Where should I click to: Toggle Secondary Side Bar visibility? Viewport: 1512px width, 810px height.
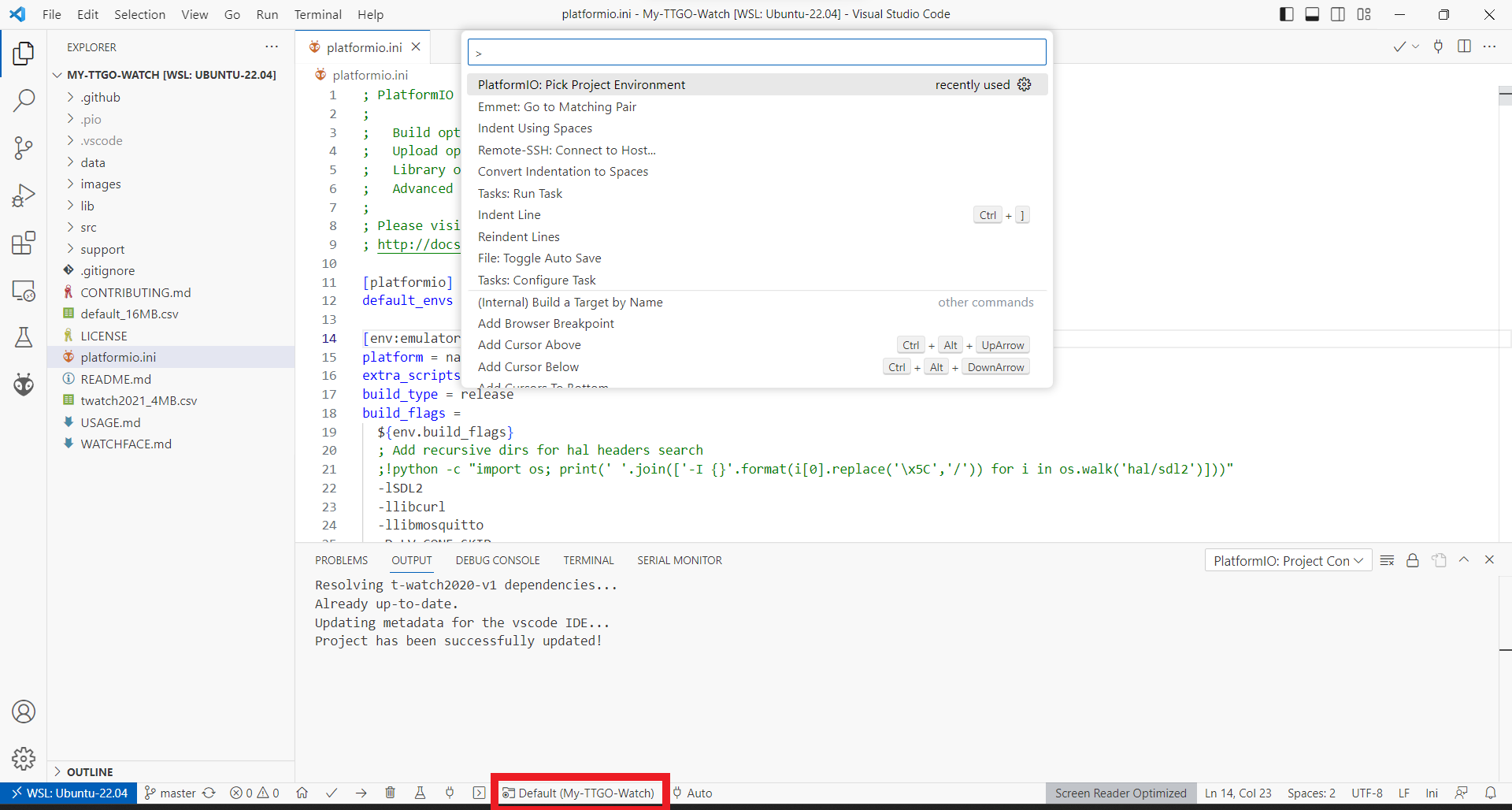[1338, 14]
